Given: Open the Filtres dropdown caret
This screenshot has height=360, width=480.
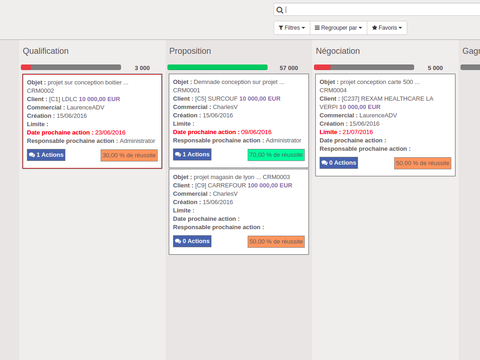Looking at the screenshot, I should 303,28.
